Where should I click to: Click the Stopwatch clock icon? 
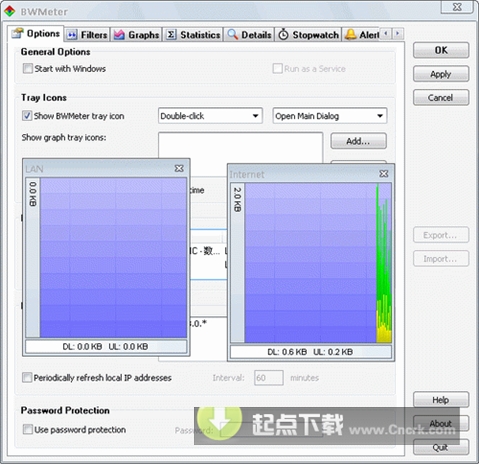[x=283, y=34]
